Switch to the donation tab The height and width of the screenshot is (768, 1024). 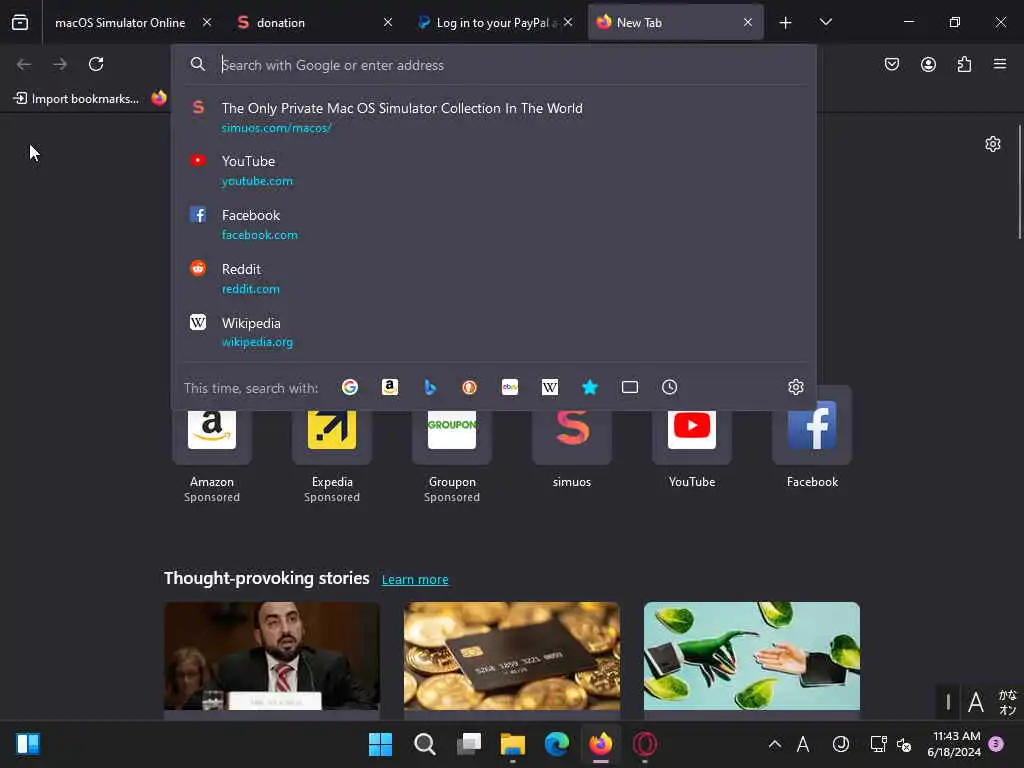point(280,22)
